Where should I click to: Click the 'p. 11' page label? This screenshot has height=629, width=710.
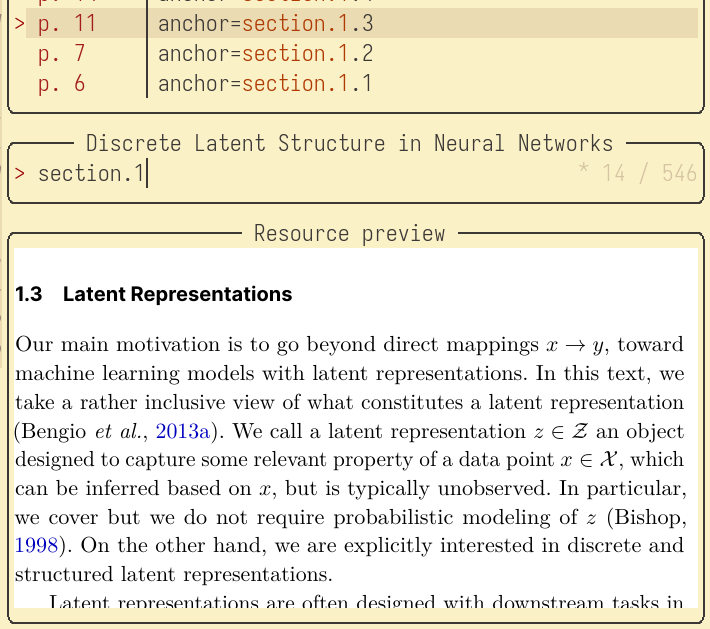tap(68, 23)
